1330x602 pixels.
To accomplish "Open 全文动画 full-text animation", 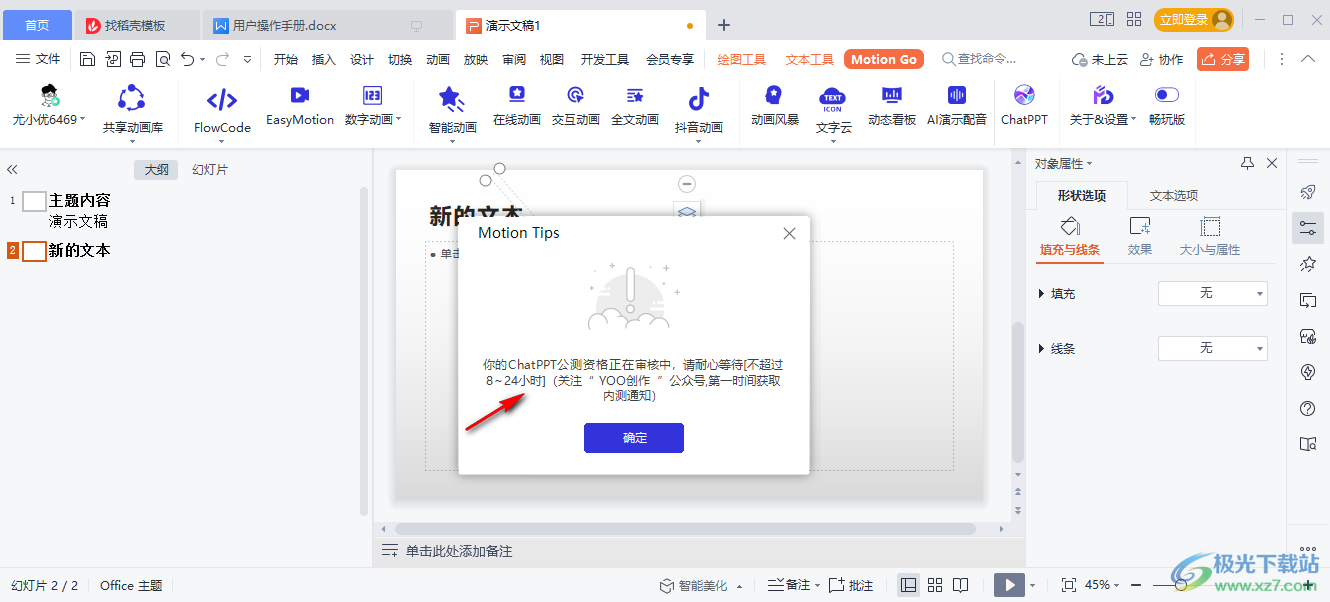I will [x=635, y=106].
